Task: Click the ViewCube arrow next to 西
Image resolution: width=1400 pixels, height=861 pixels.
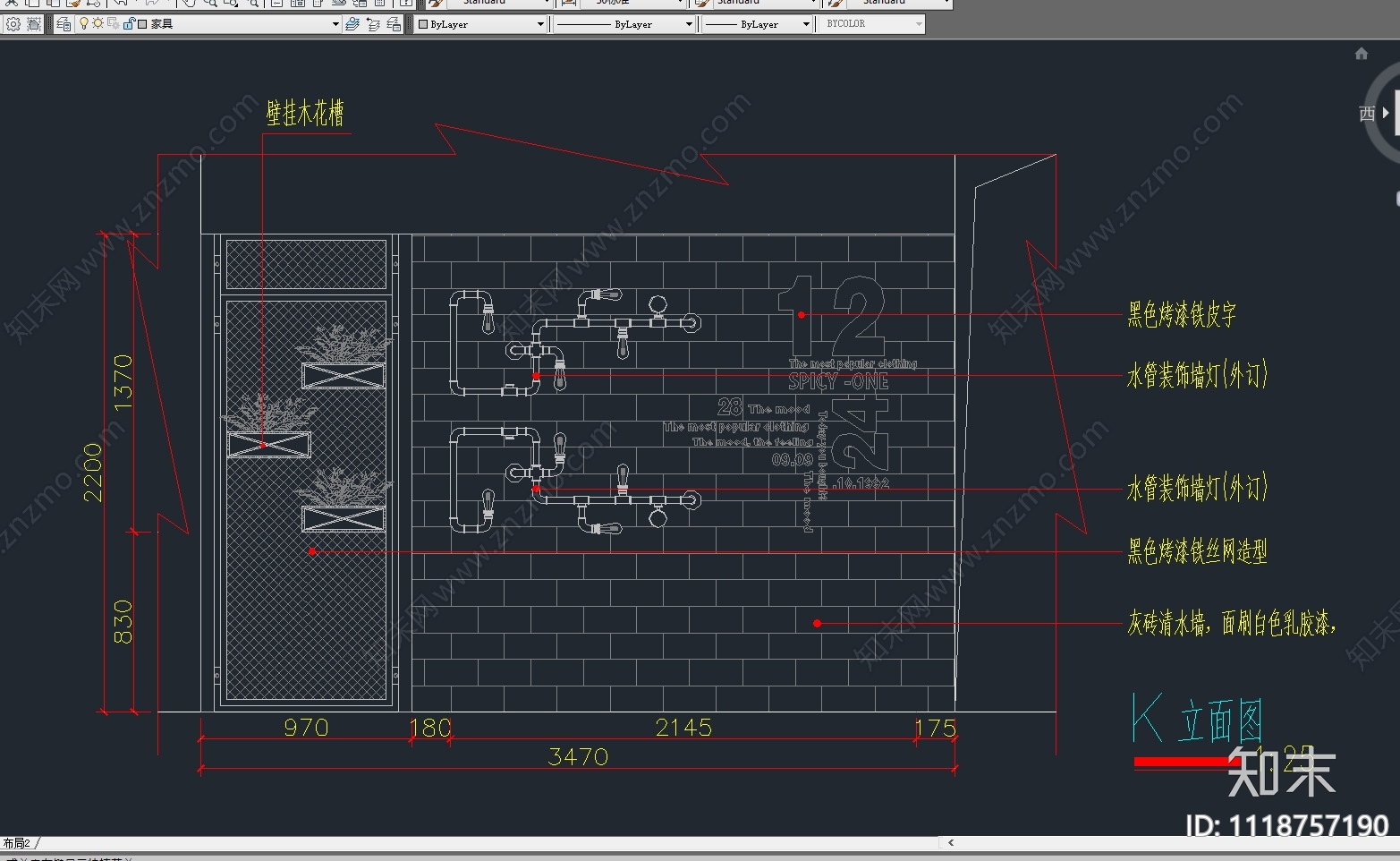Action: coord(1386,113)
